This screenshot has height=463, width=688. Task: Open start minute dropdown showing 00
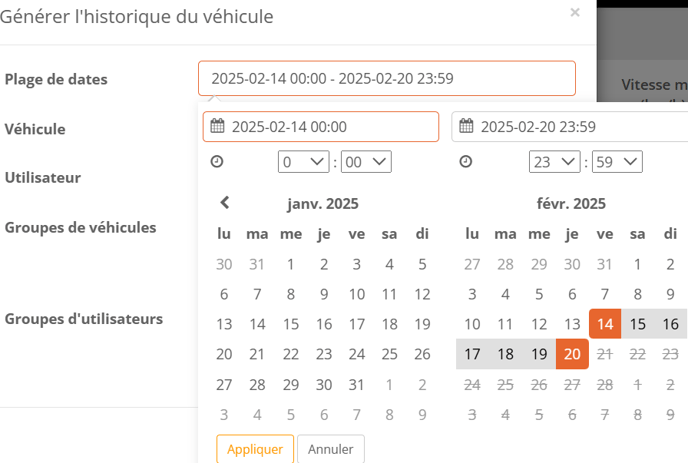click(x=366, y=161)
